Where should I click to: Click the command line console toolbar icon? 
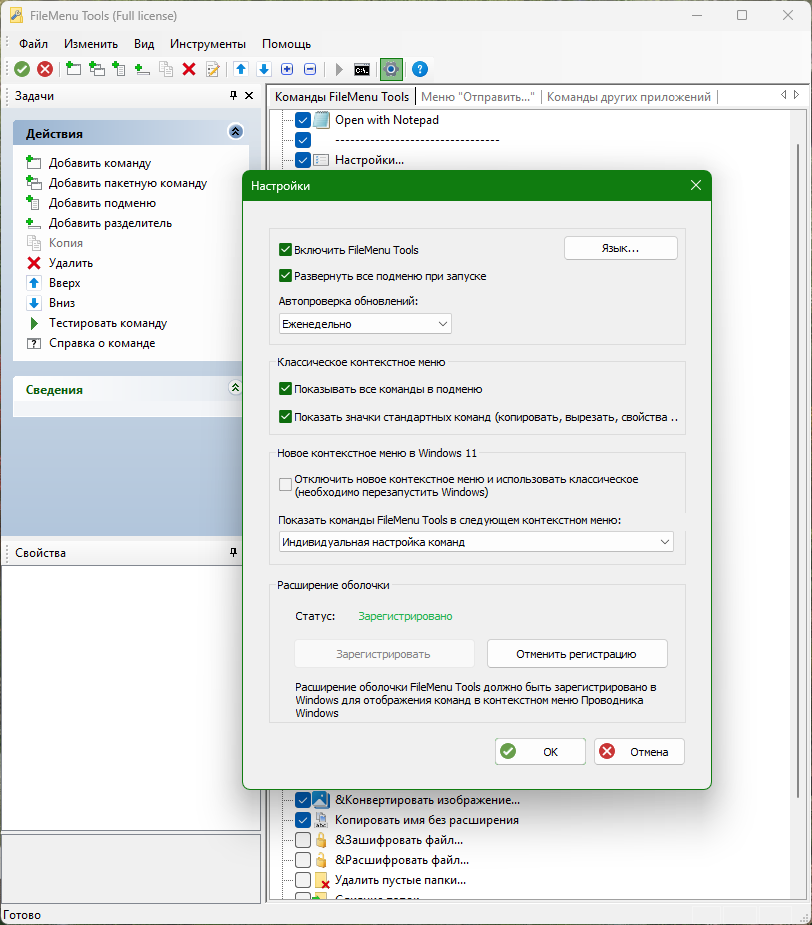[362, 70]
